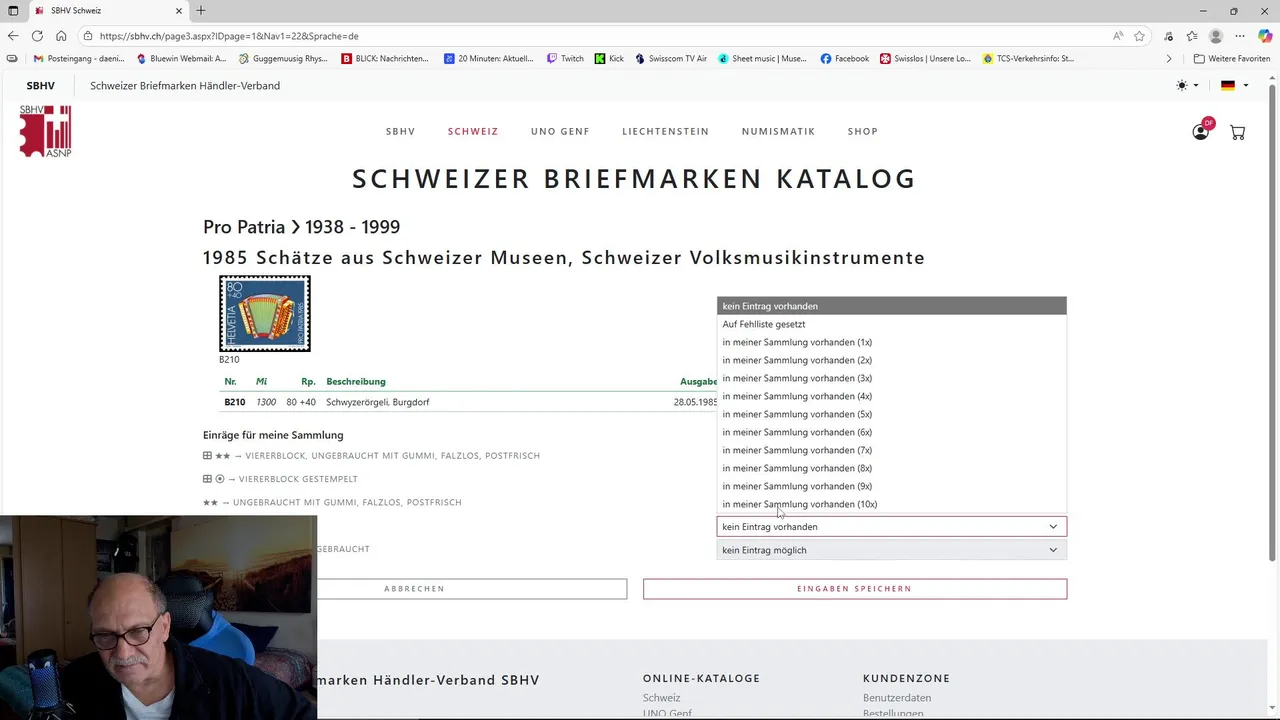Open the BLICK Nachrichten bookmark
1280x720 pixels.
[x=386, y=59]
